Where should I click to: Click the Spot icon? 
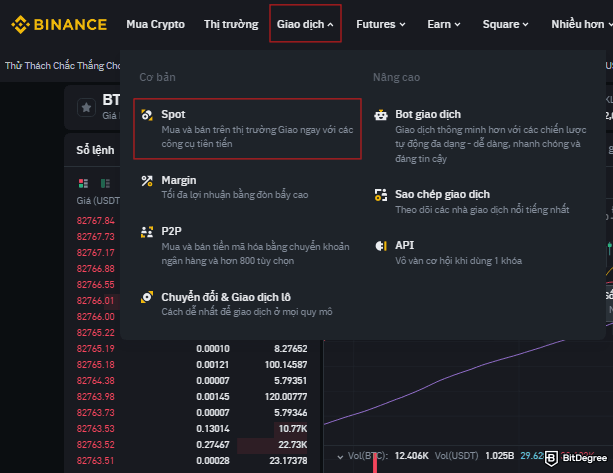[147, 115]
